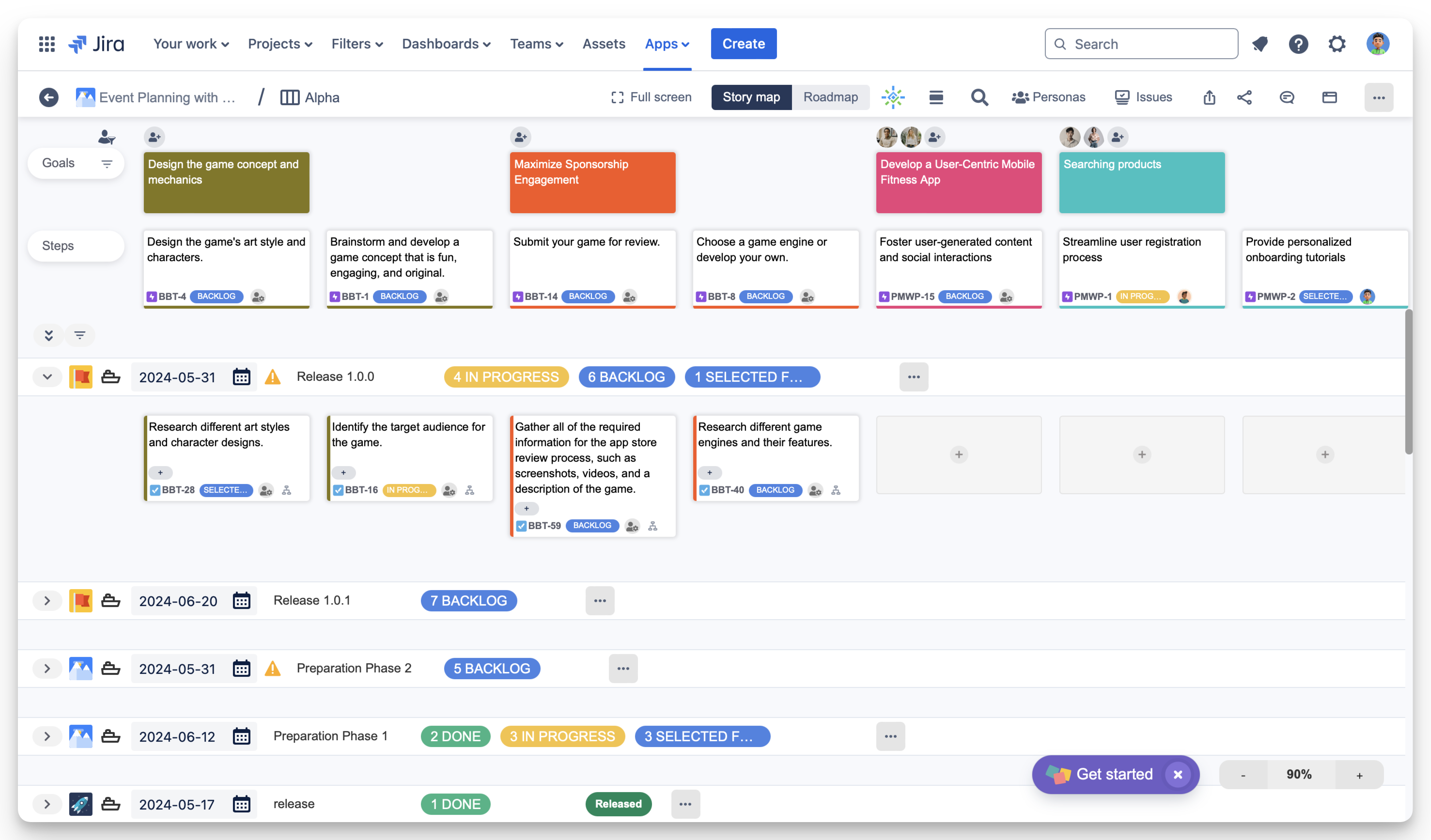
Task: Switch to the Roadmap tab
Action: click(x=830, y=97)
